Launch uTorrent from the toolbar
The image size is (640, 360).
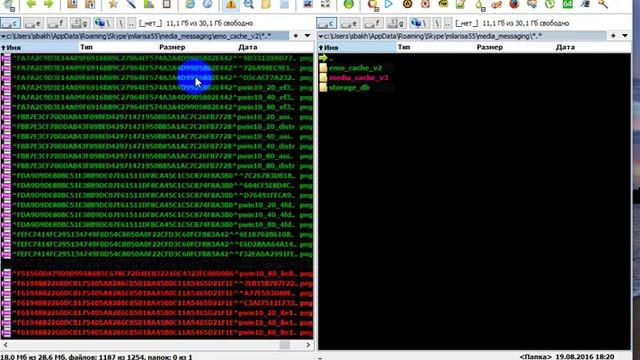(550, 4)
